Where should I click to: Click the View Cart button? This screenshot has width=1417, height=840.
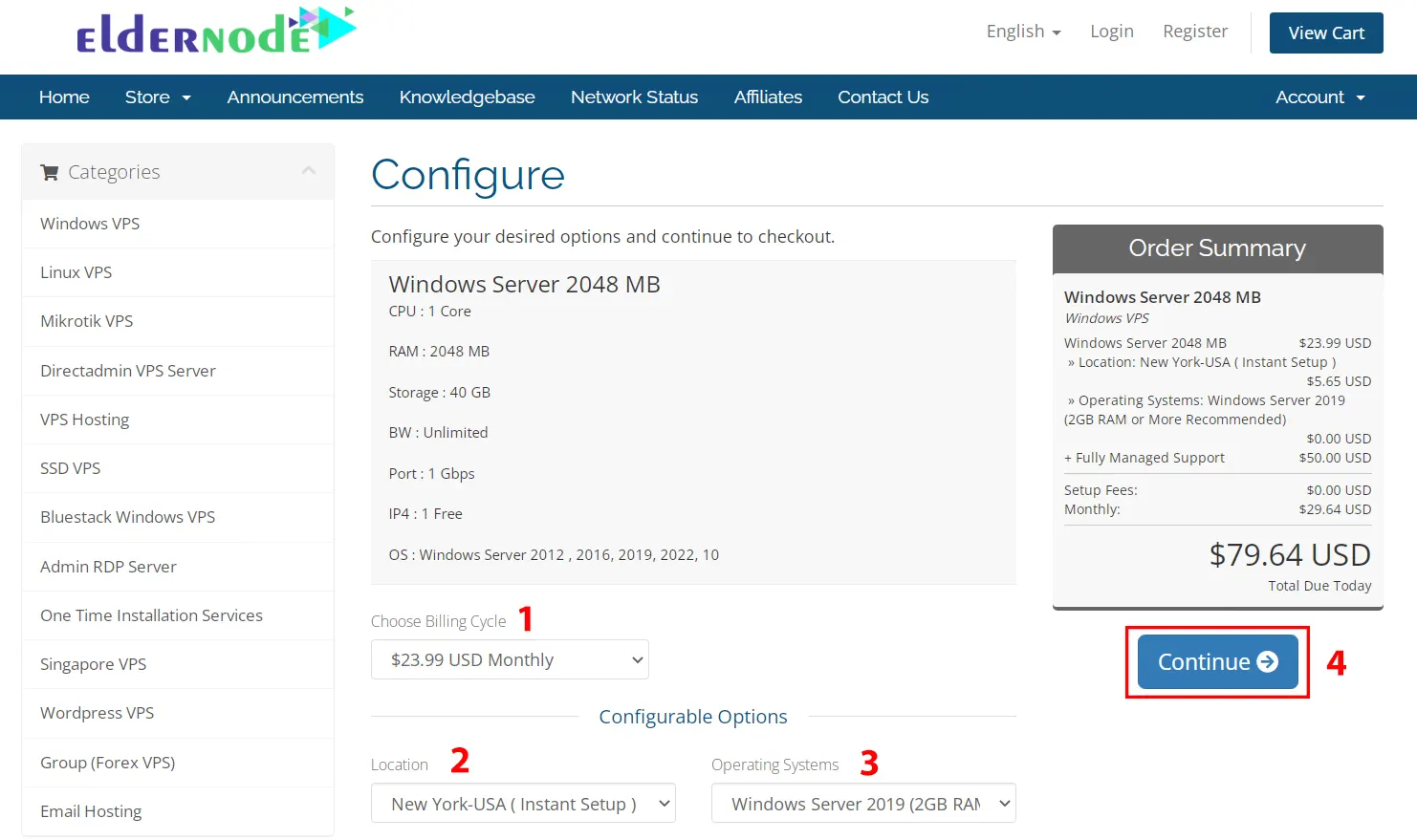click(x=1326, y=32)
